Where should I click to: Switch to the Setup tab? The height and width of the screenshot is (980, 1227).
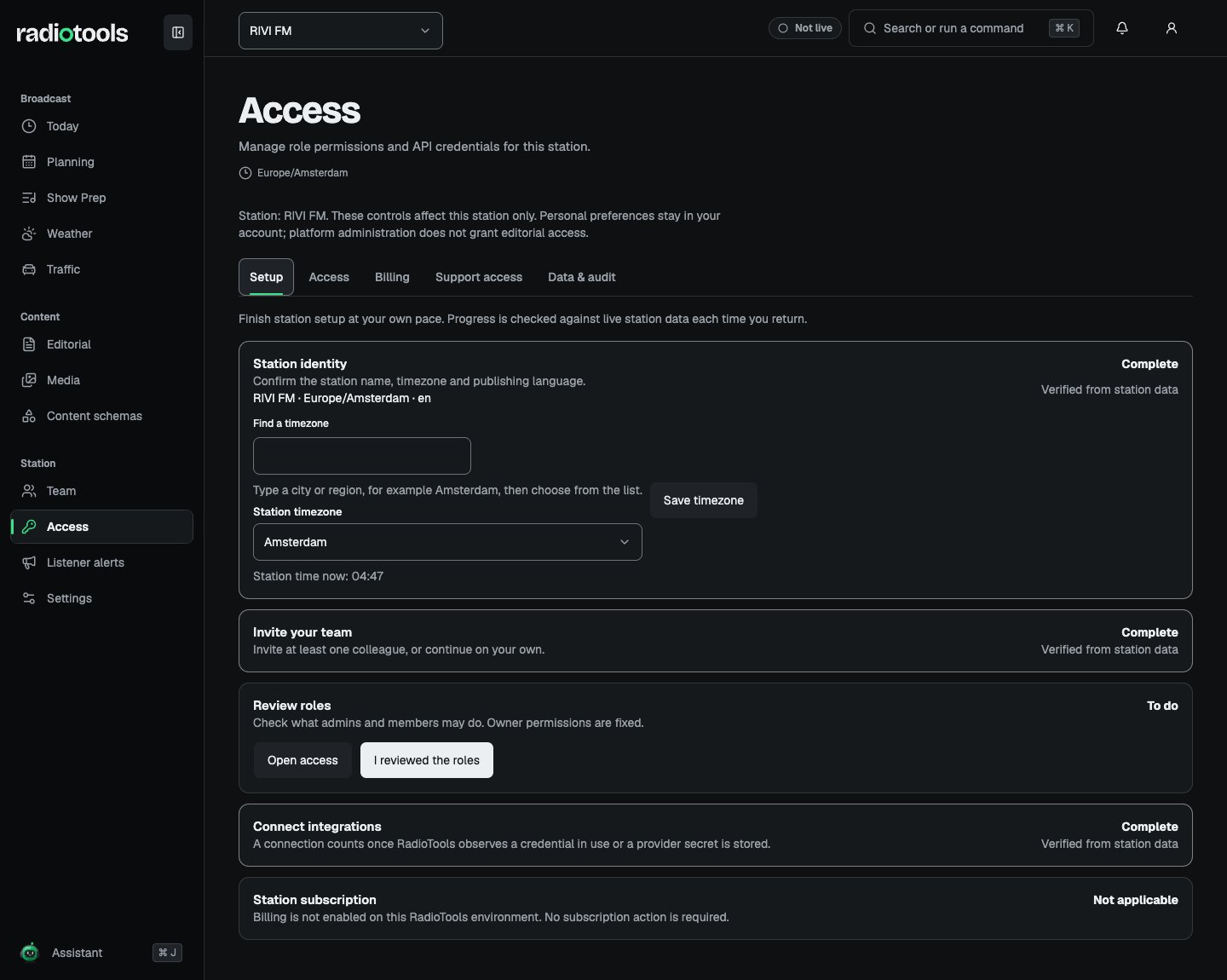266,277
